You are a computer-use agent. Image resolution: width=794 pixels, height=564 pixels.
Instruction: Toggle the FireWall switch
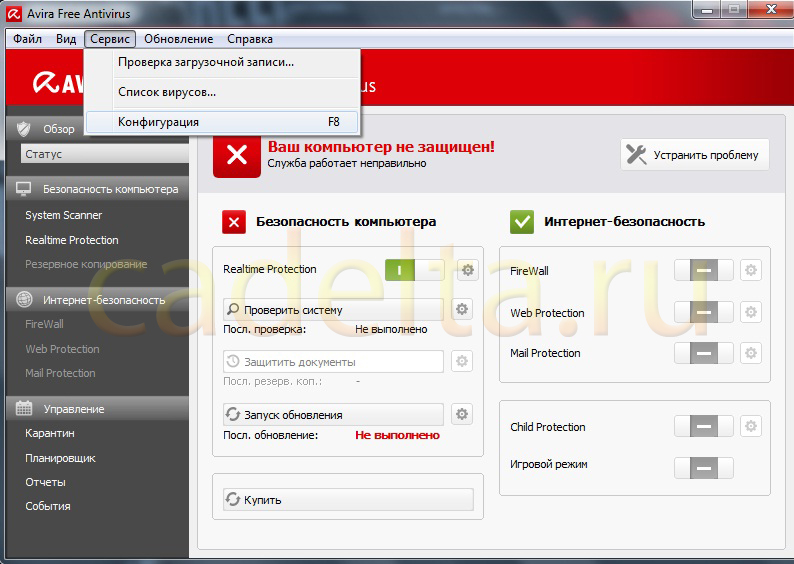click(x=704, y=270)
